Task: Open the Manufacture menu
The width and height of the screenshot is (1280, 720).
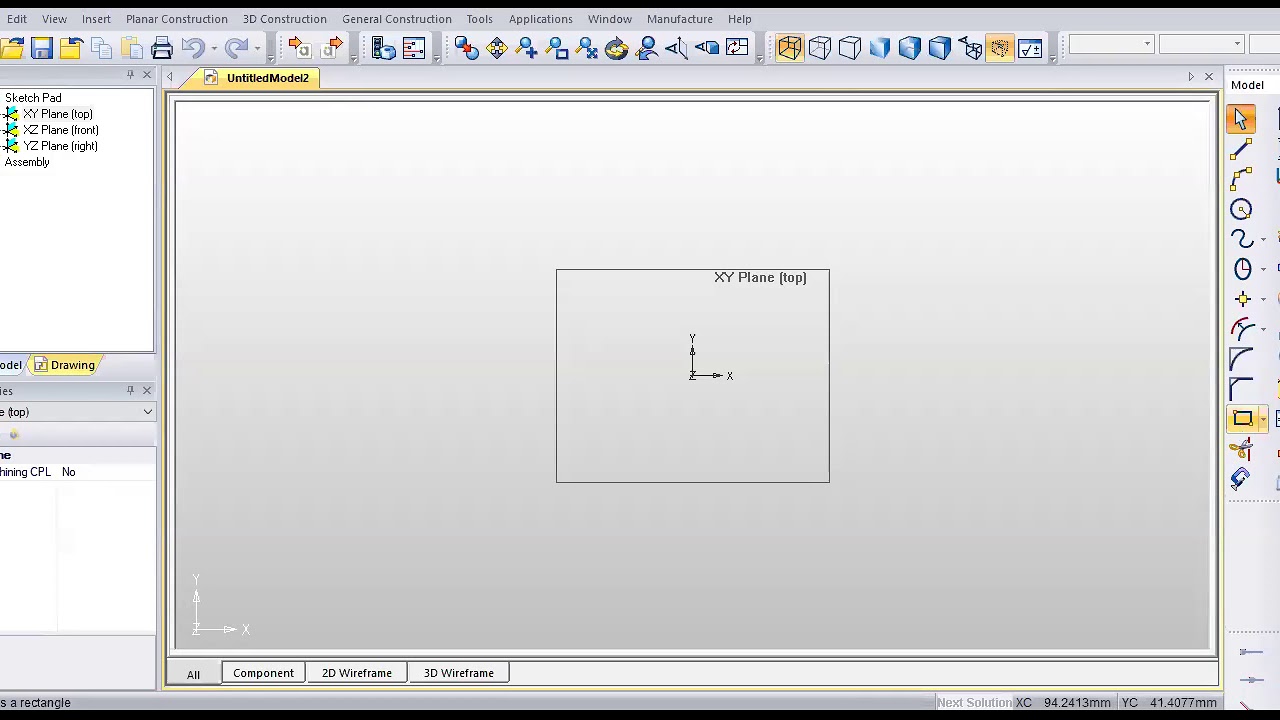Action: point(680,19)
